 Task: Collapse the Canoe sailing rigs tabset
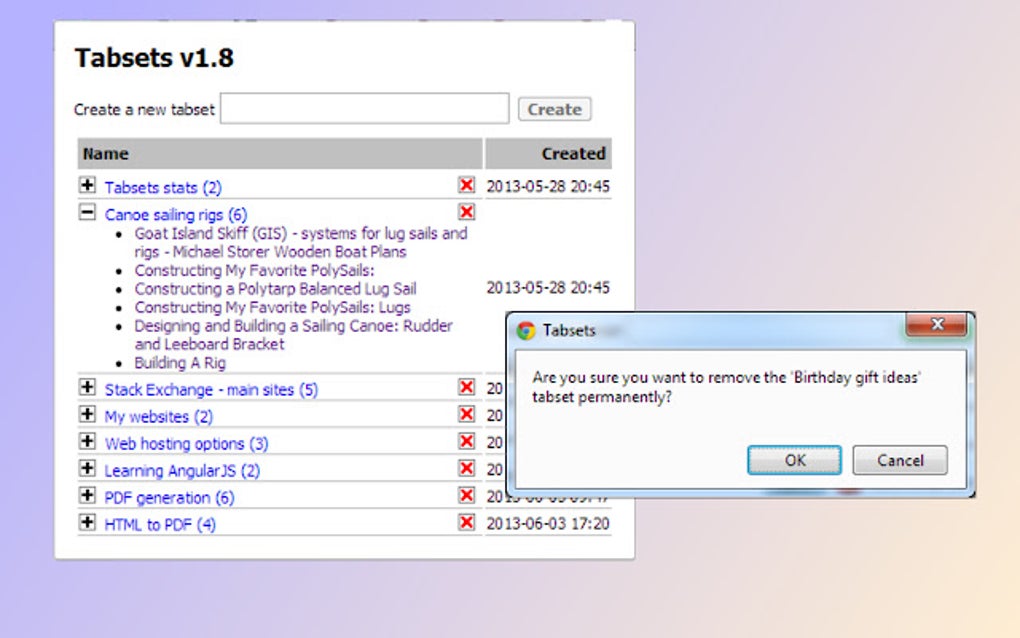click(87, 212)
